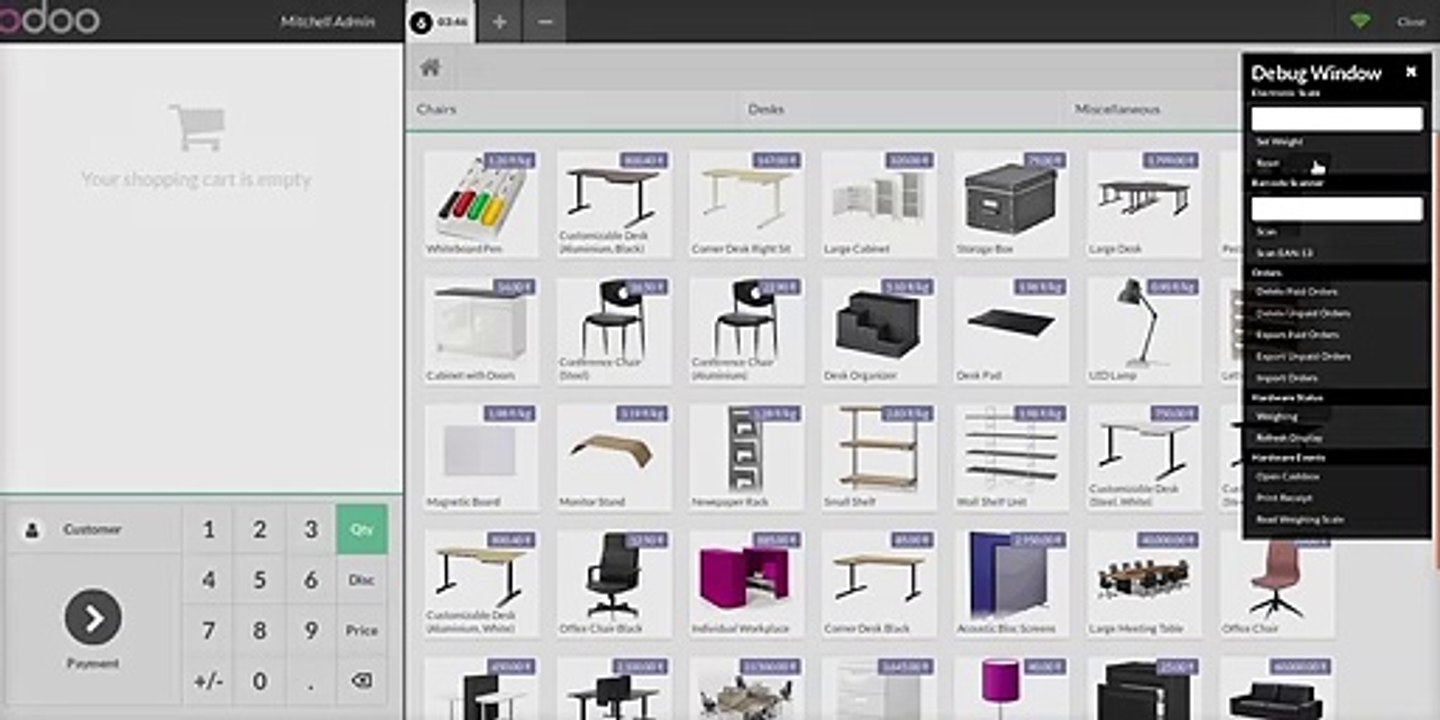
Task: Select the current order tab 6
Action: 440,21
